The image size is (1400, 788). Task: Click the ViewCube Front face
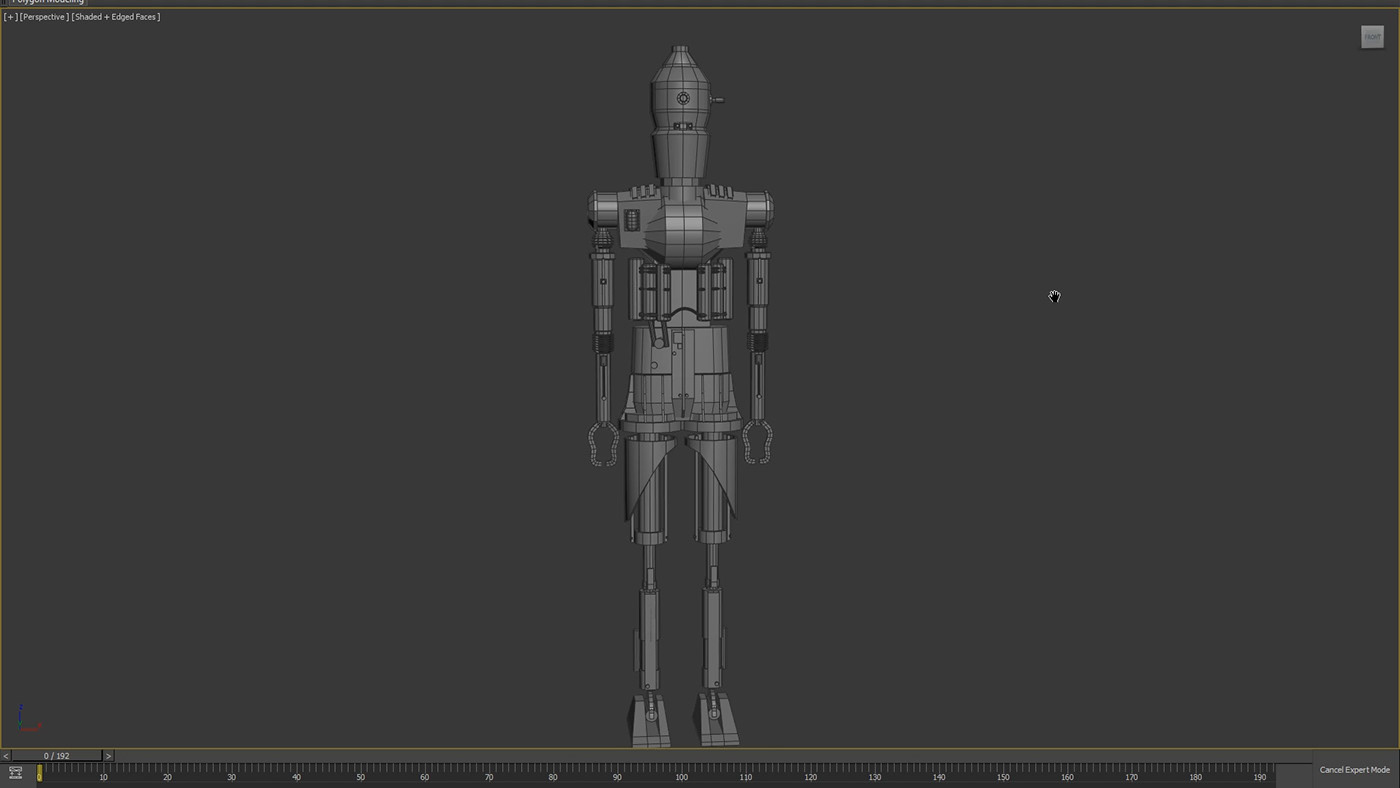pos(1372,37)
